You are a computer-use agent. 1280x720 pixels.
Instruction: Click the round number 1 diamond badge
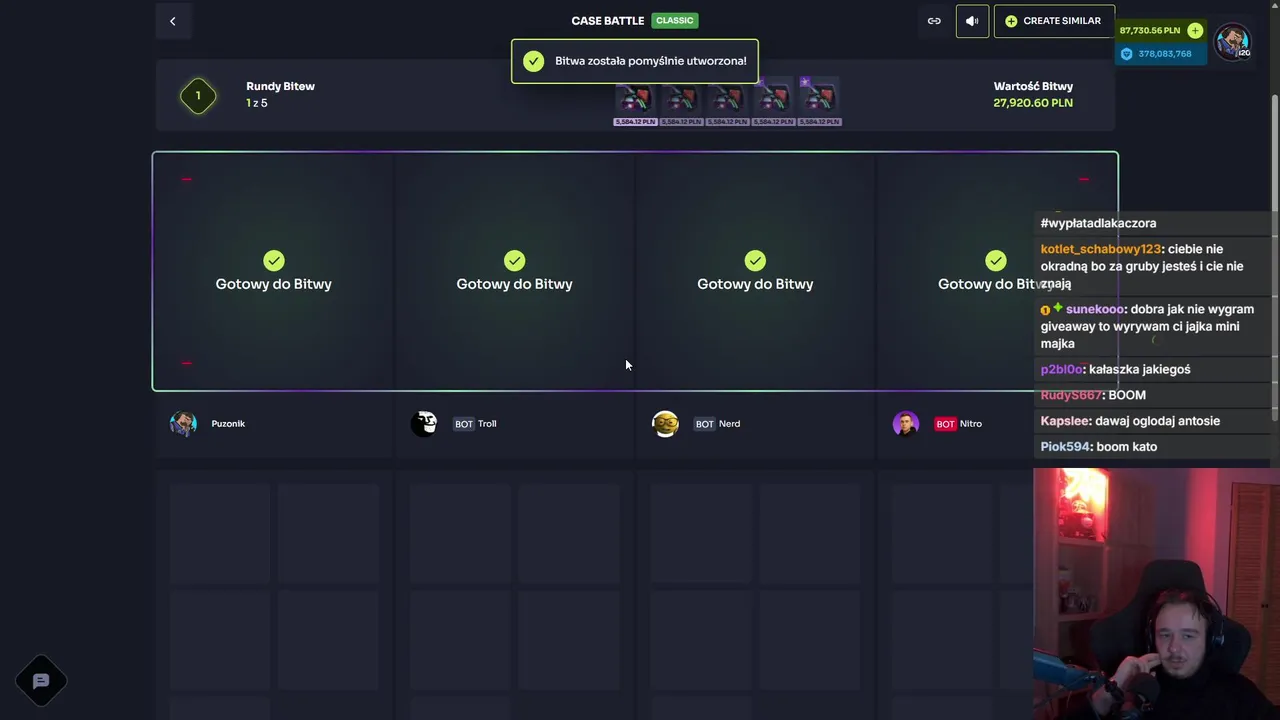198,95
